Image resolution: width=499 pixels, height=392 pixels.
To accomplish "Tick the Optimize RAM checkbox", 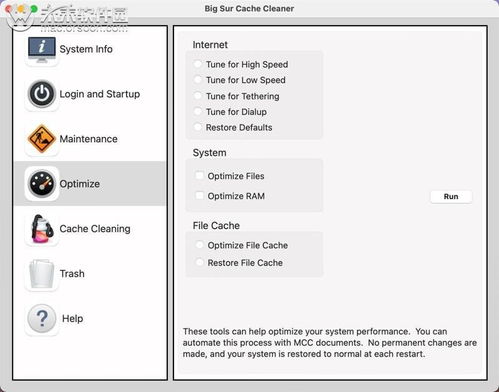I will point(199,195).
